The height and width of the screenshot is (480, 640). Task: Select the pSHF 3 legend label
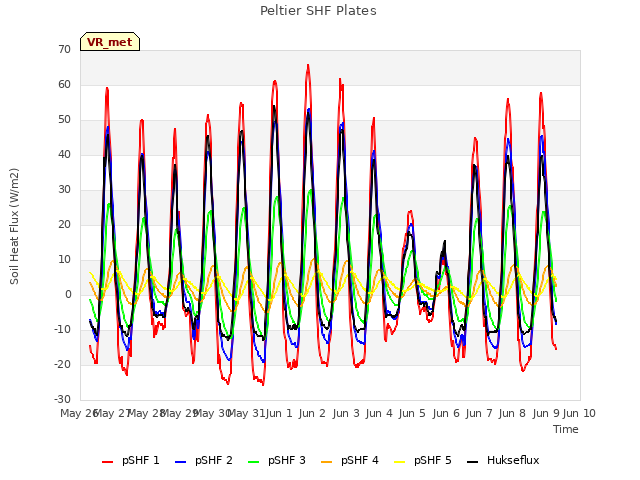click(287, 460)
